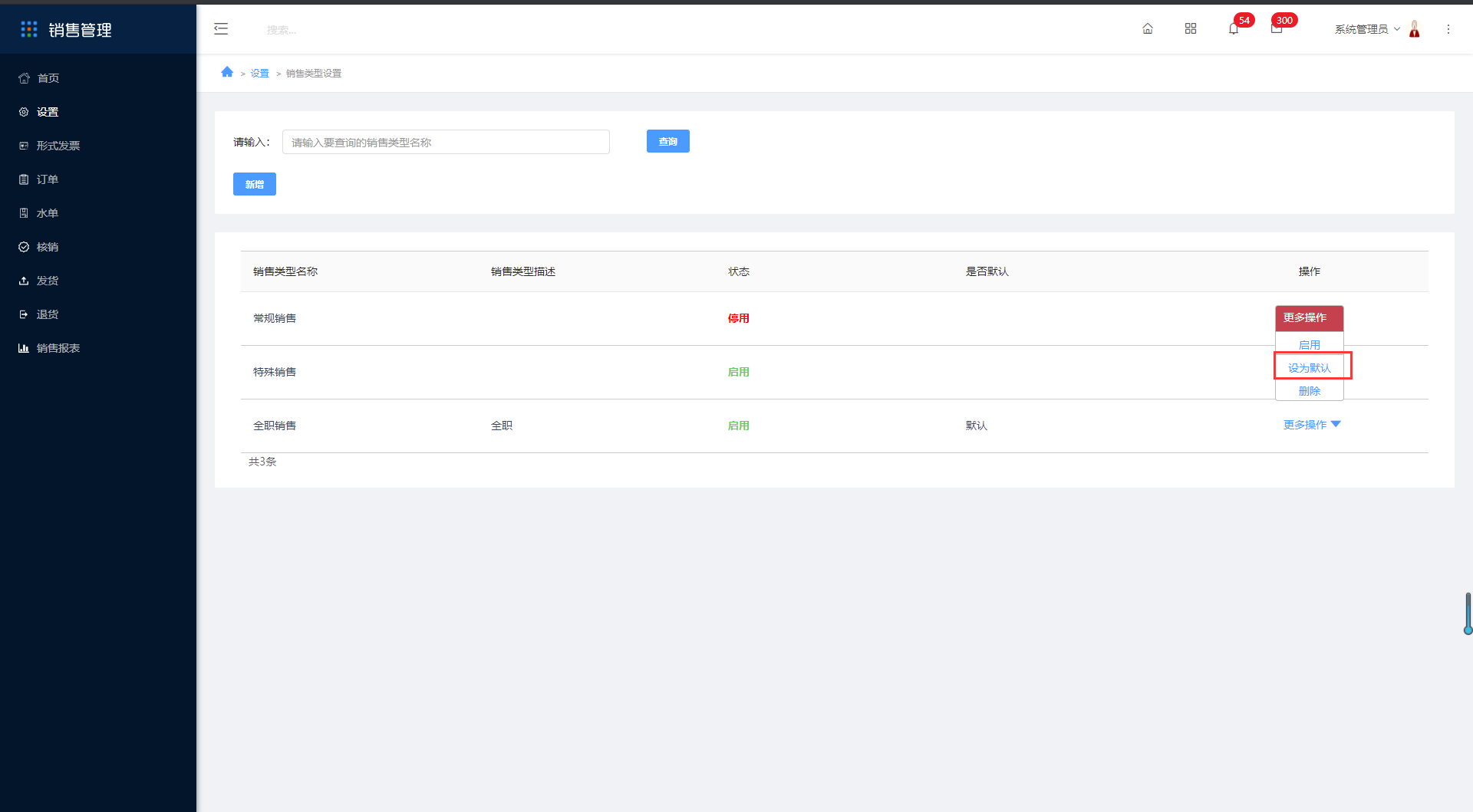Screen dimensions: 1473x812
Task: Open the 系统管理员 user dropdown
Action: (x=1367, y=29)
